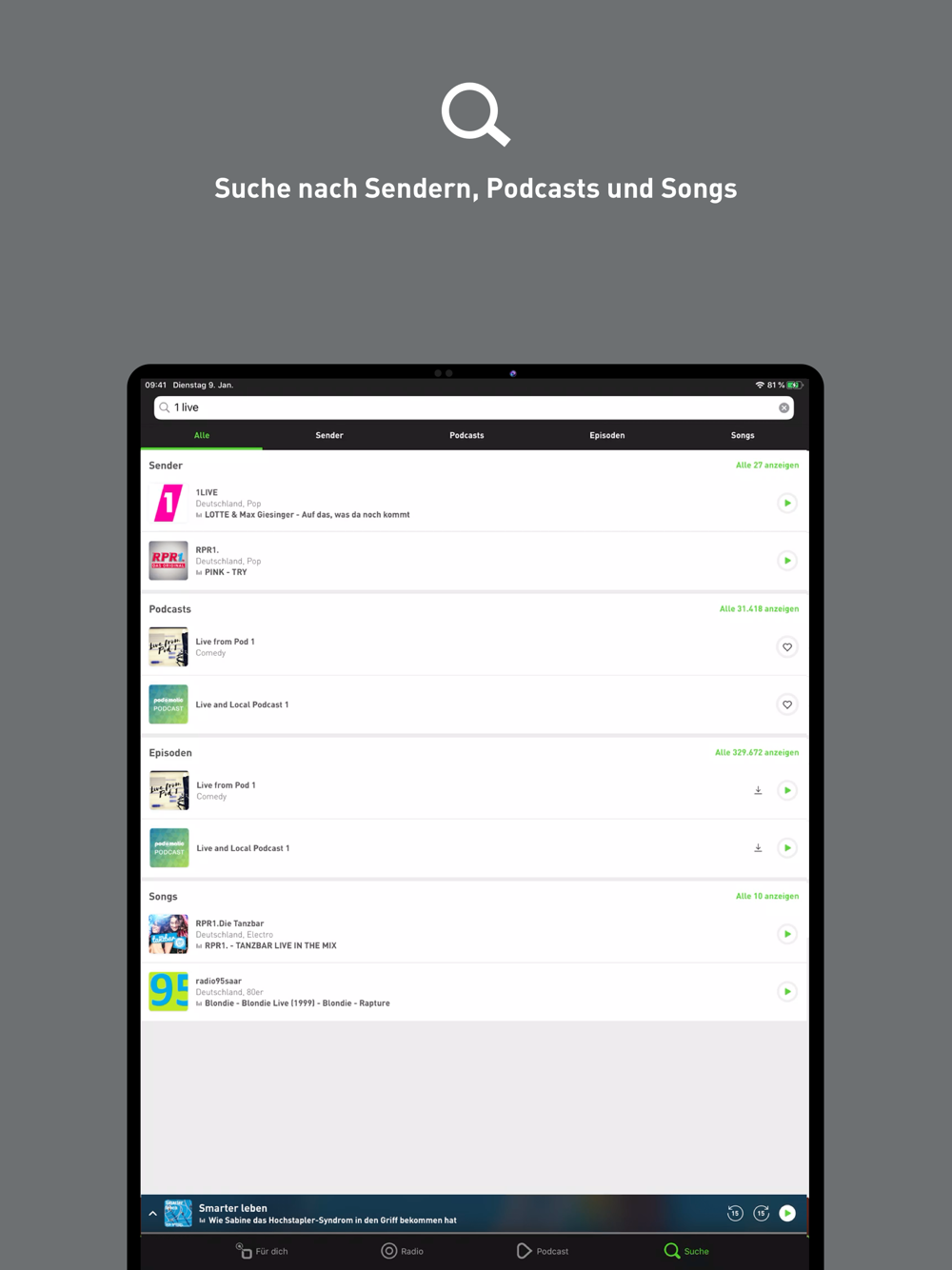The height and width of the screenshot is (1270, 952).
Task: Open Alle 31.418 anzeigen for Podcasts
Action: [759, 609]
